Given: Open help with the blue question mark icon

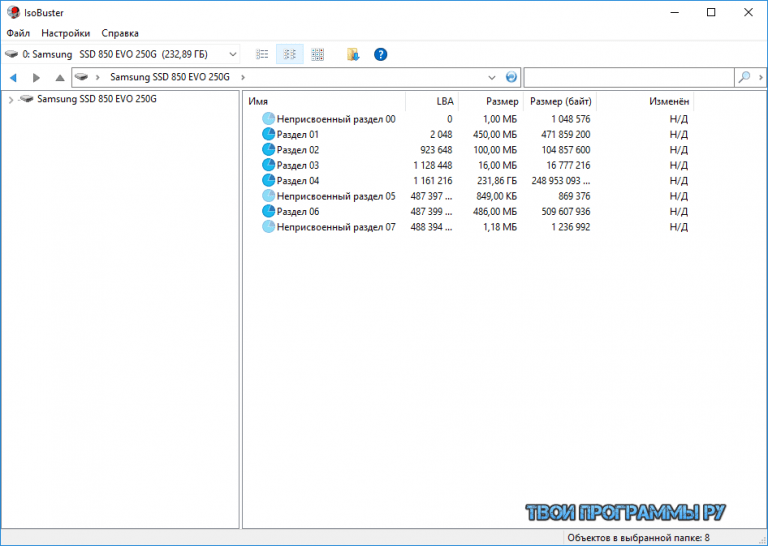Looking at the screenshot, I should 381,54.
